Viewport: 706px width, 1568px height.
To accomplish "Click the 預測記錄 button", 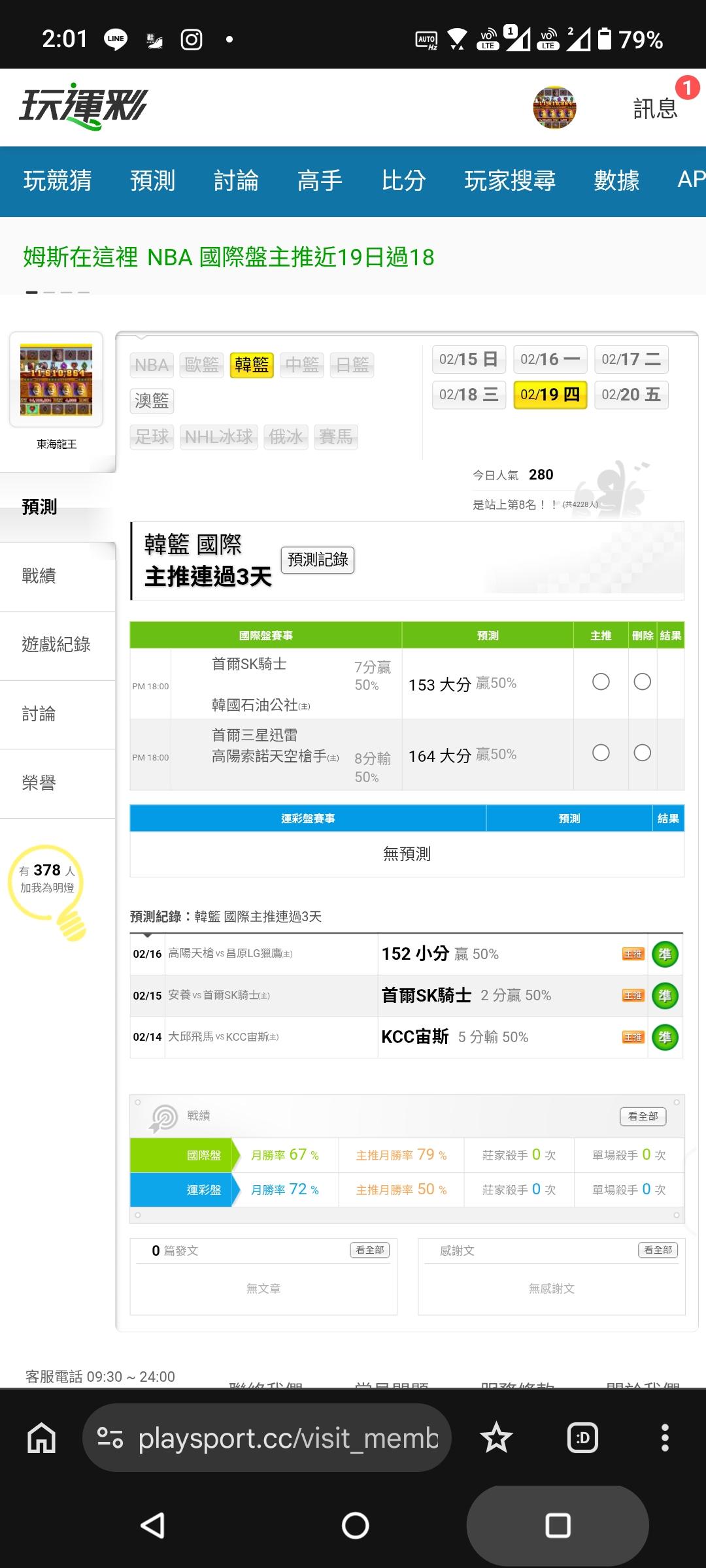I will (x=318, y=560).
